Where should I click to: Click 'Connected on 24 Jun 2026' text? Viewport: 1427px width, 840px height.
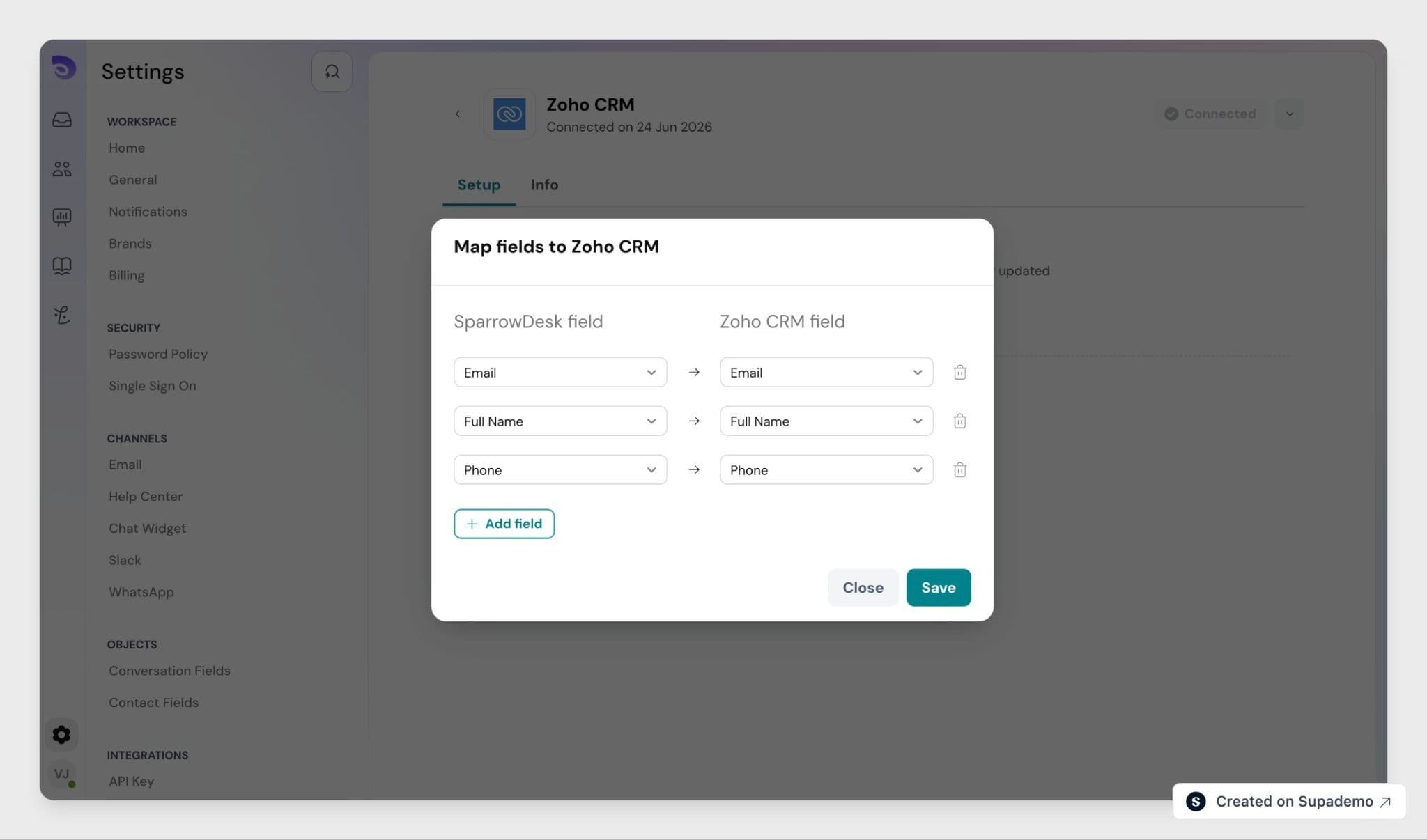(x=629, y=127)
